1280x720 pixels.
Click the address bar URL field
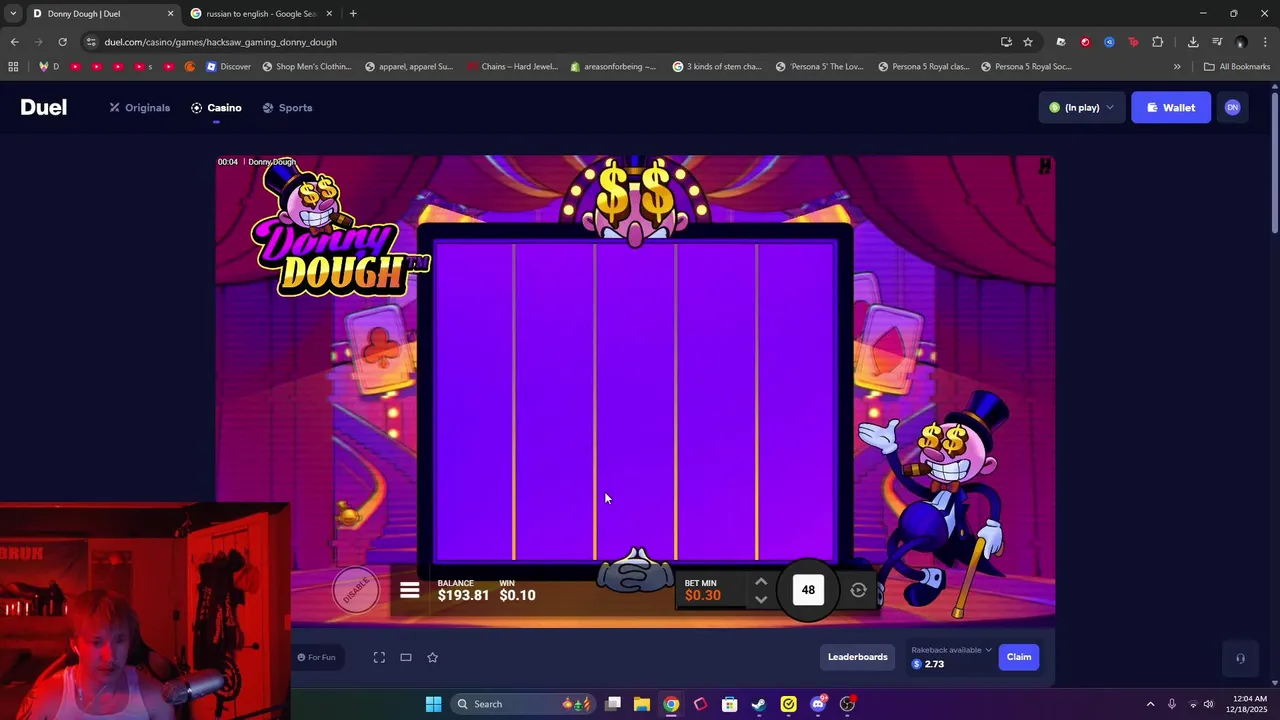tap(540, 42)
